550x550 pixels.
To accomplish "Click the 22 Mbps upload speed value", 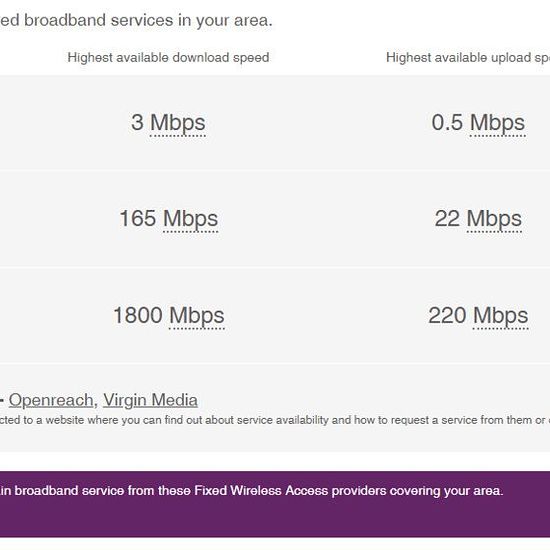I will tap(478, 219).
